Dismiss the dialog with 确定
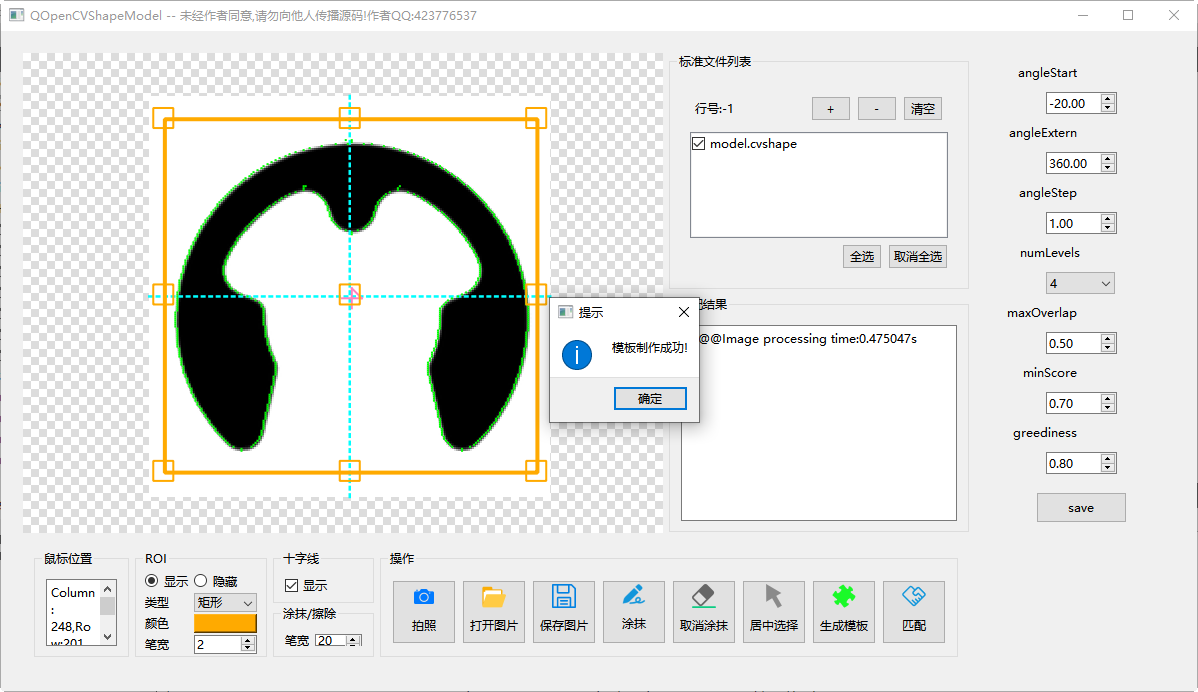 649,398
